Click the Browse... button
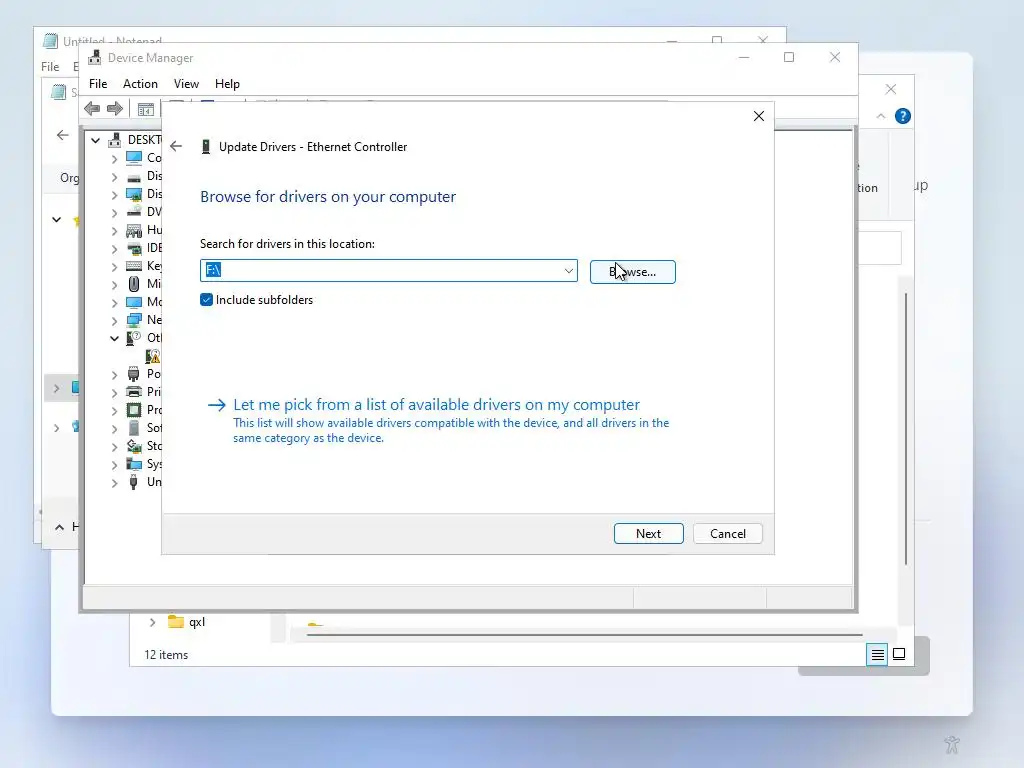 (x=632, y=272)
